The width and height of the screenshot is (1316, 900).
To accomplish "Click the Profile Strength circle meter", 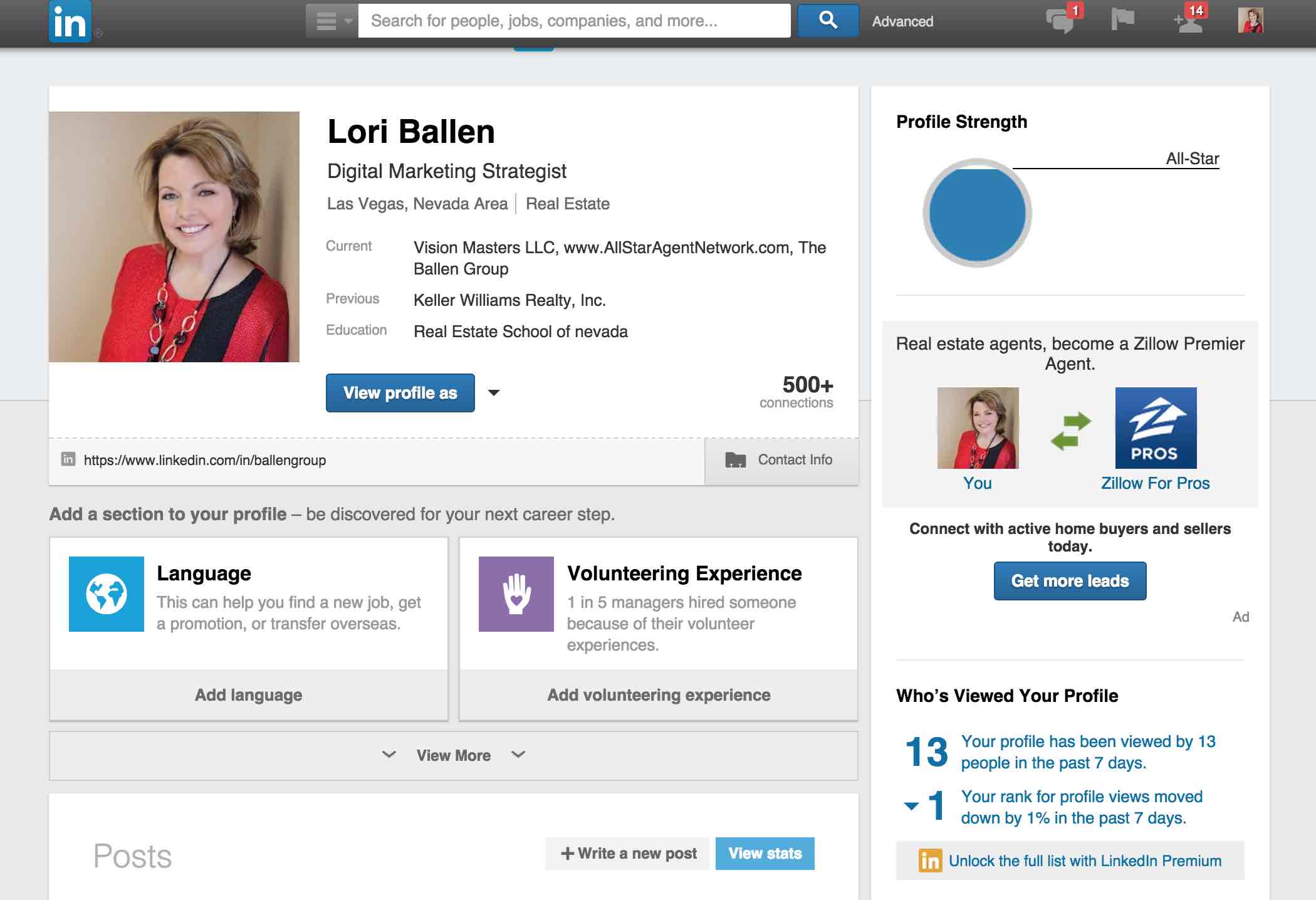I will point(978,213).
